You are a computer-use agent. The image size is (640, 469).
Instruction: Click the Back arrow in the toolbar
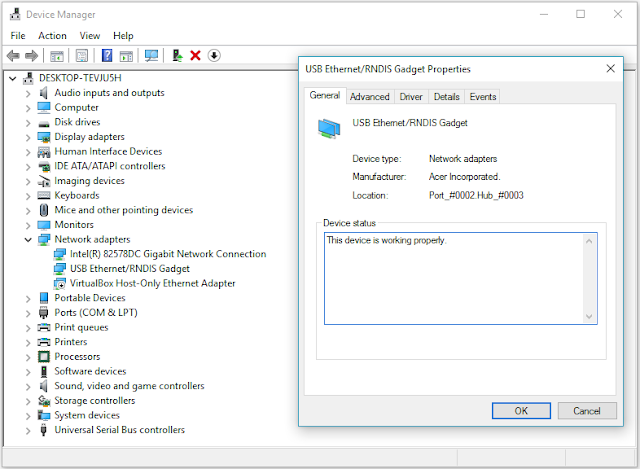(13, 56)
